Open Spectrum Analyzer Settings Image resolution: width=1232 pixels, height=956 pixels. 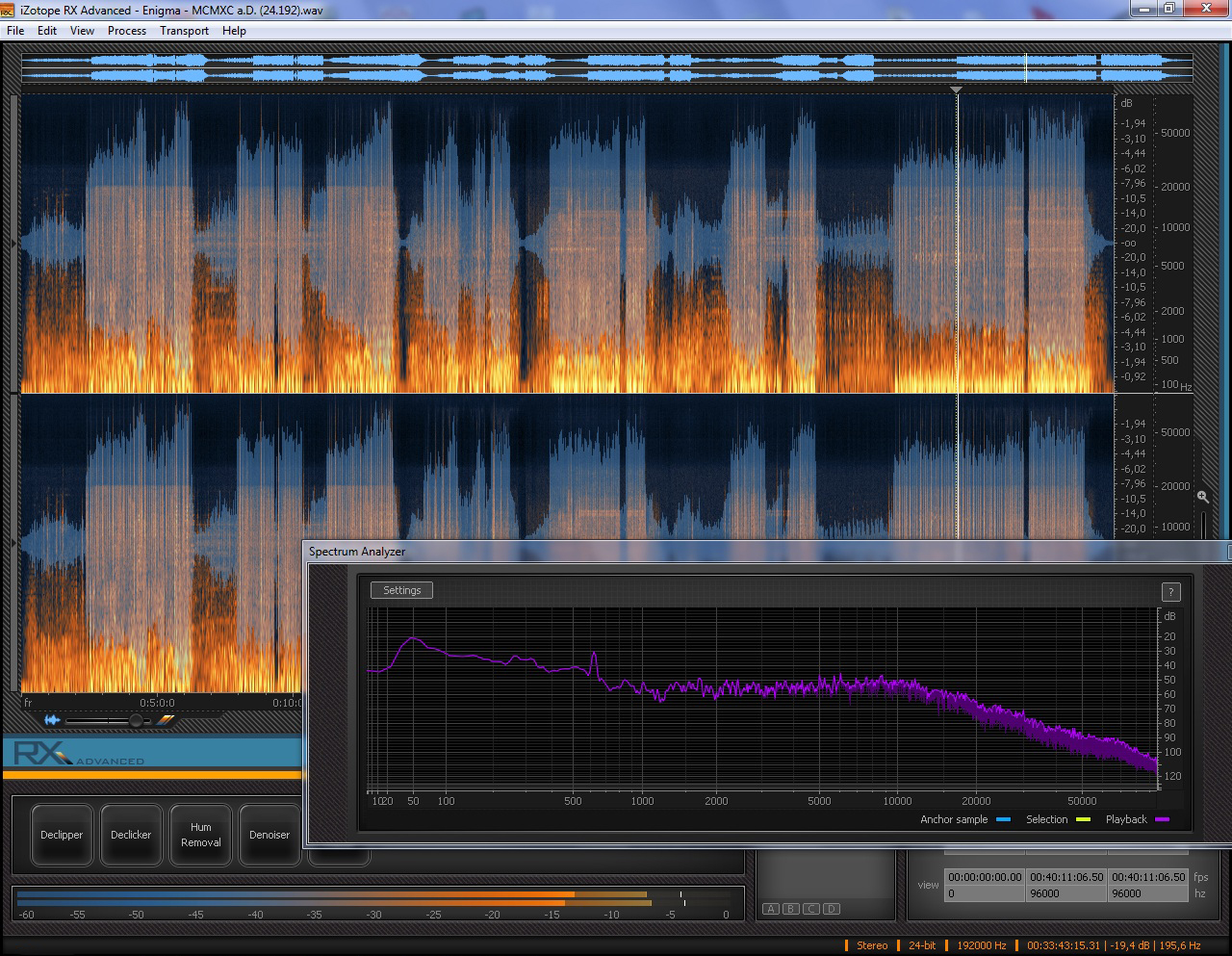pos(401,590)
